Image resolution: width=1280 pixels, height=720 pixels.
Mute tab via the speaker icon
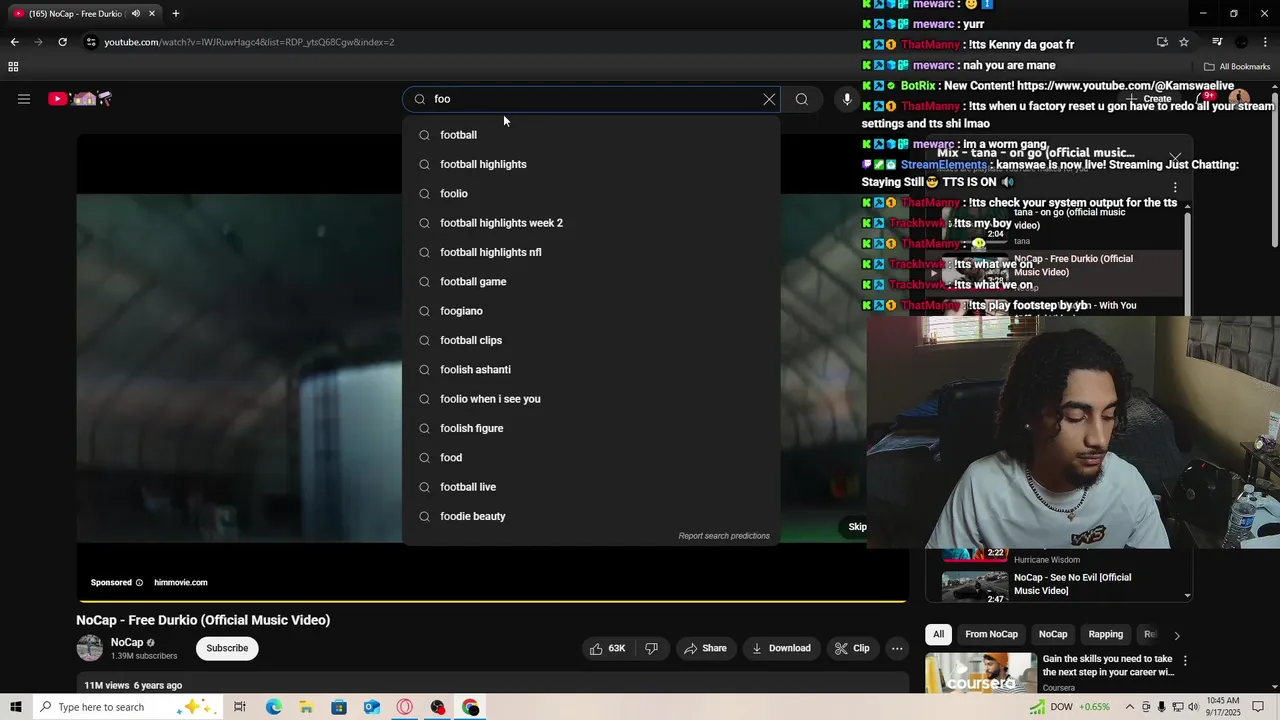coord(136,14)
